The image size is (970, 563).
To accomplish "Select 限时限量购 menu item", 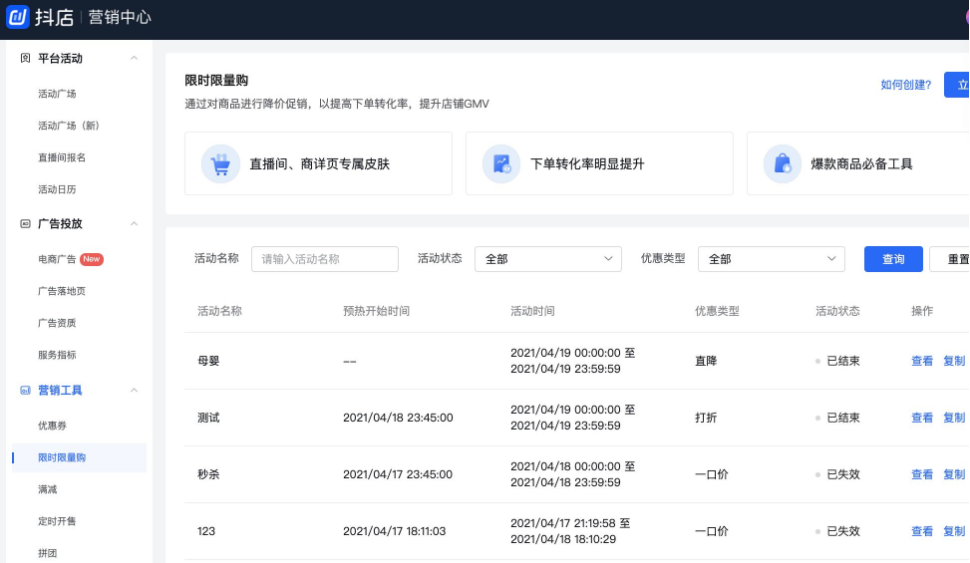I will 79,458.
